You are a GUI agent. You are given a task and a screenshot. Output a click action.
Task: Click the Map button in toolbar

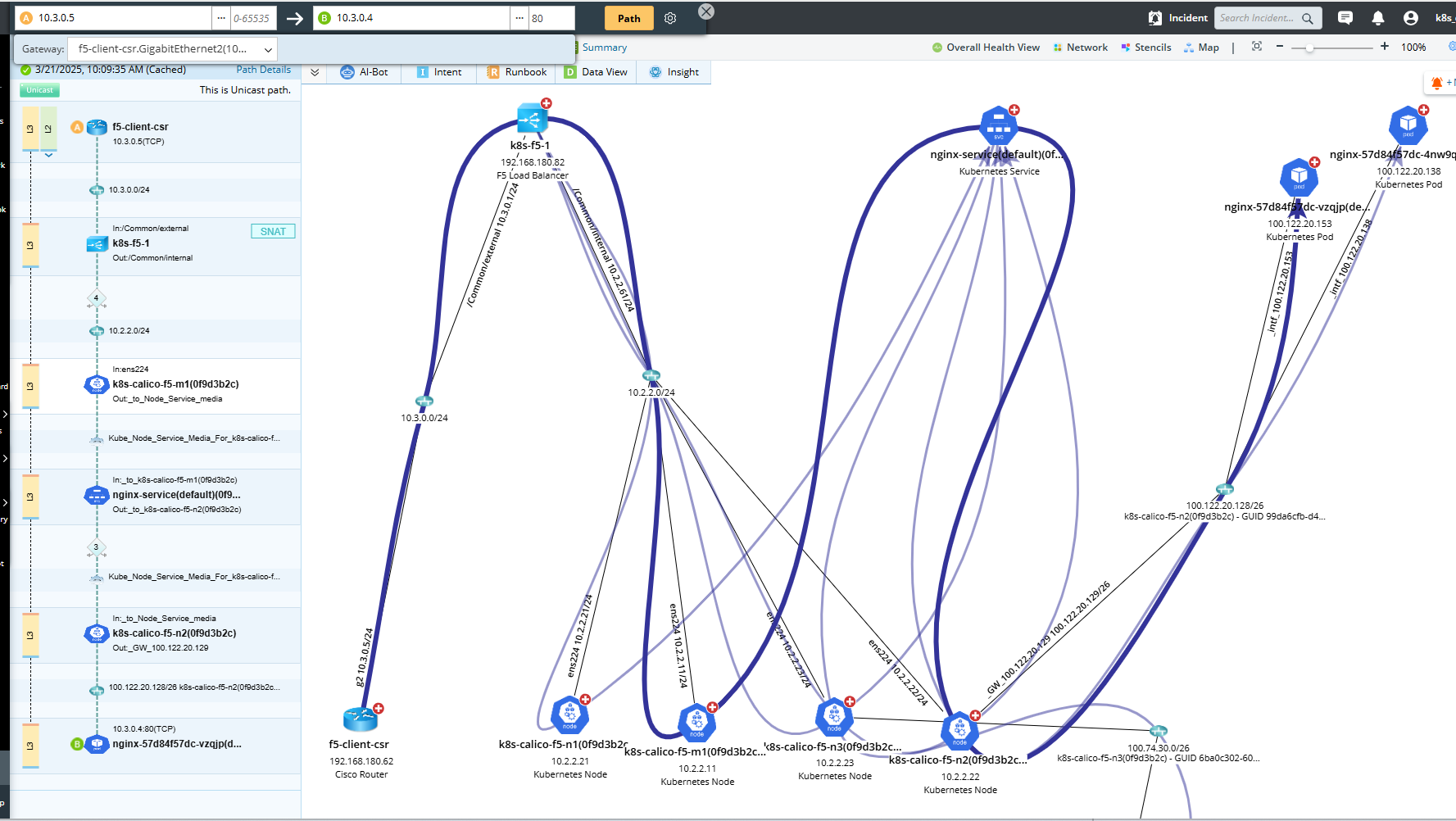click(1201, 48)
